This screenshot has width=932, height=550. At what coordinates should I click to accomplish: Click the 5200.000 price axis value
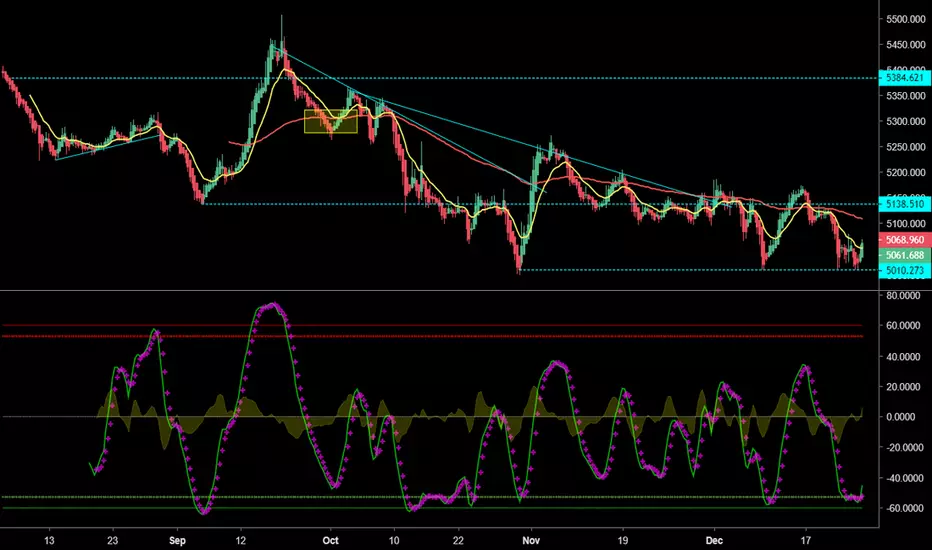tap(905, 172)
